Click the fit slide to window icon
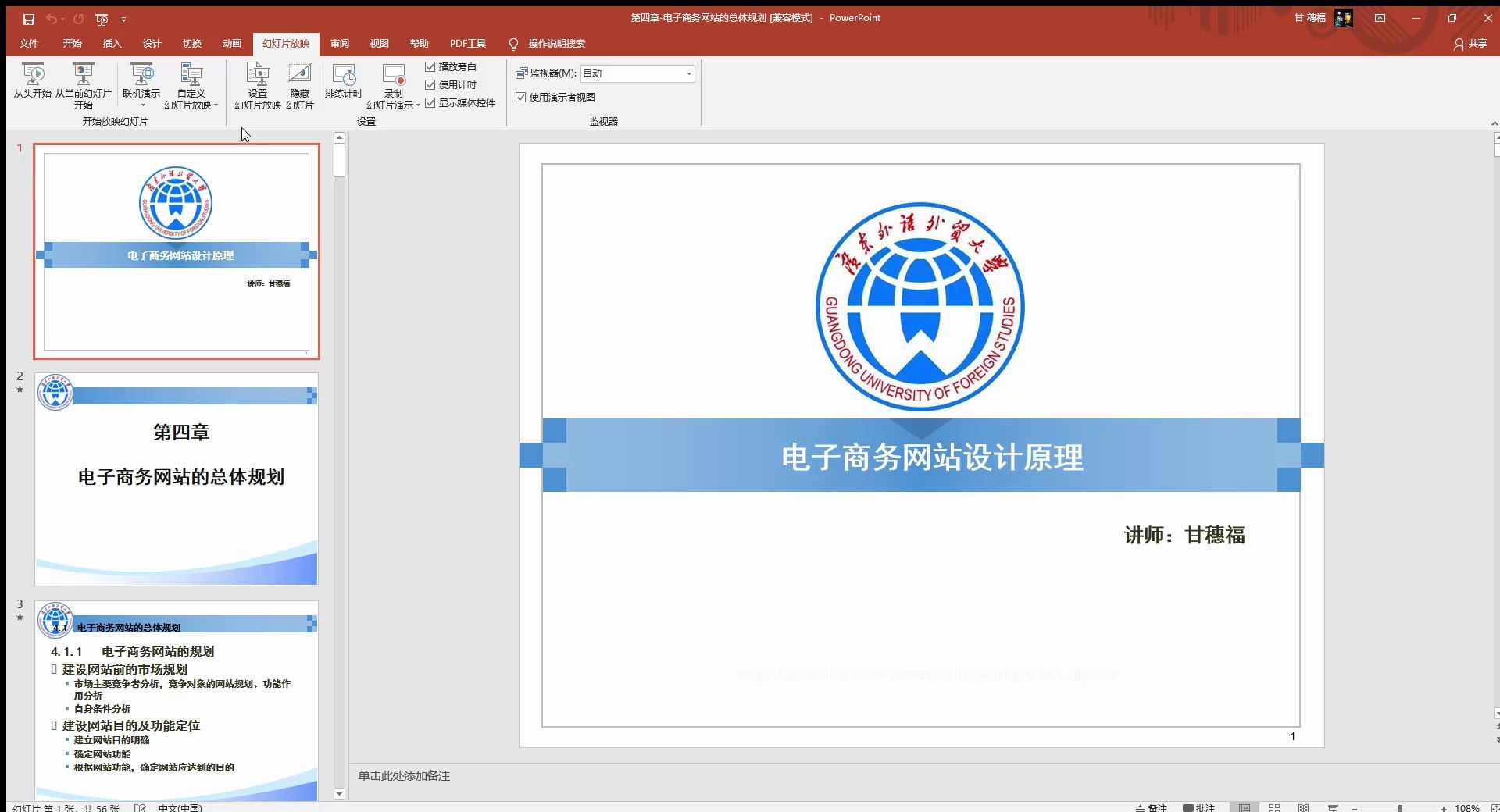The image size is (1500, 812). point(1494,807)
